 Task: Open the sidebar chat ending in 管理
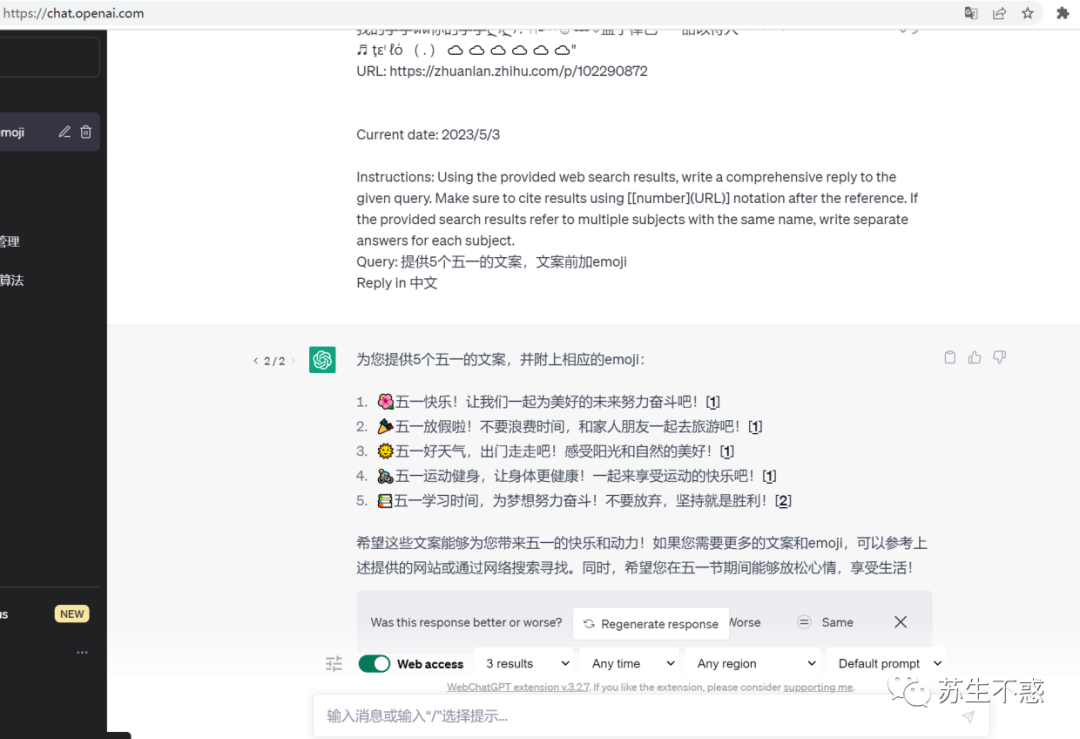(50, 242)
